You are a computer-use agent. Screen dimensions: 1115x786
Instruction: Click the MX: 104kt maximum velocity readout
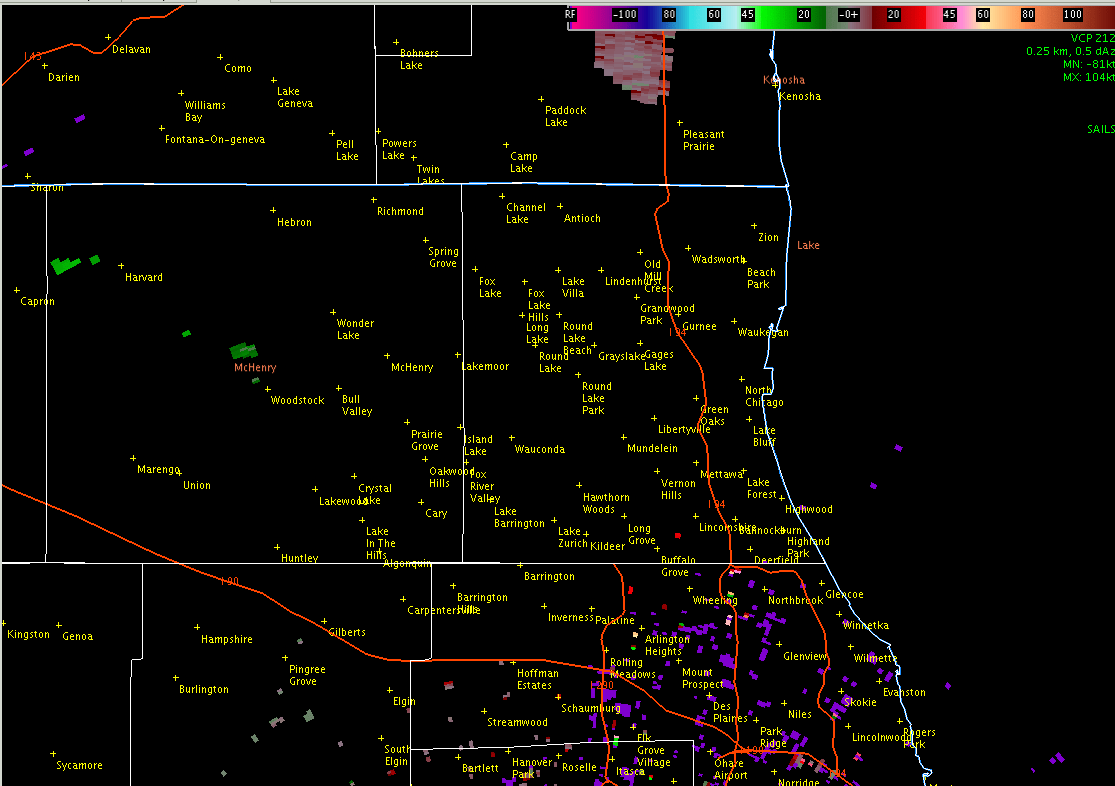coord(1088,77)
